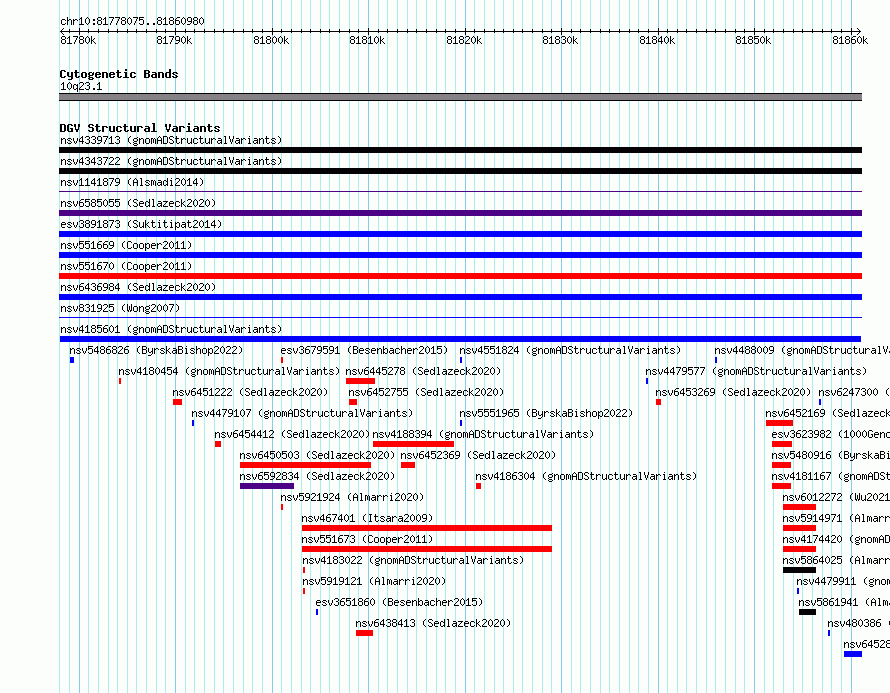
Task: Click nsv6438413 (Sedlazeck2020) label
Action: 433,623
